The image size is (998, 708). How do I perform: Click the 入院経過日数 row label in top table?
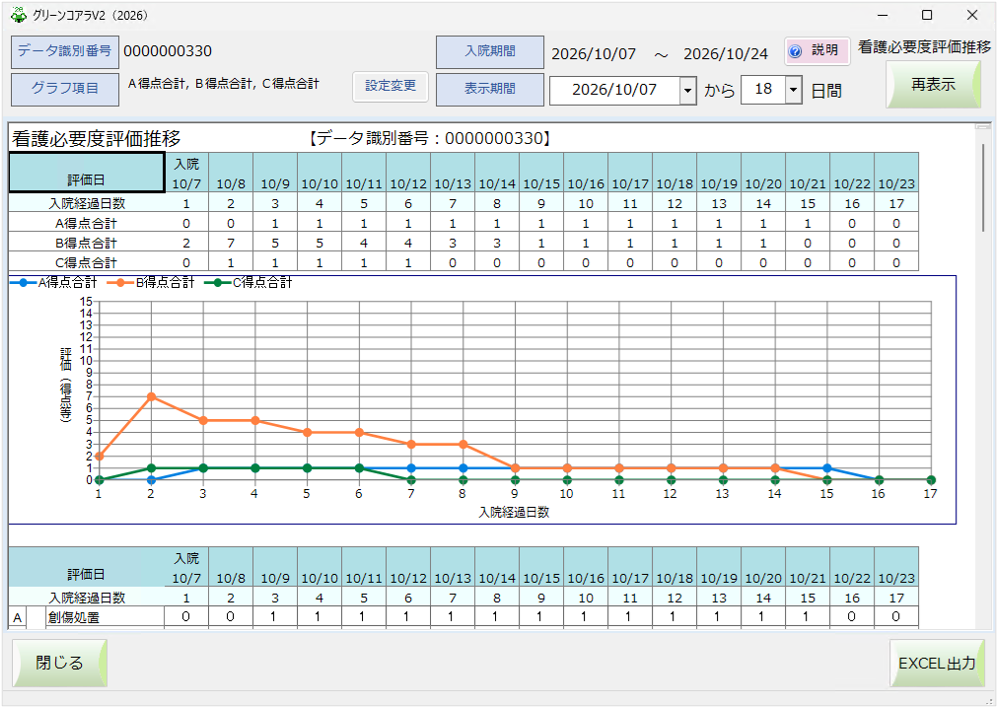click(x=87, y=203)
